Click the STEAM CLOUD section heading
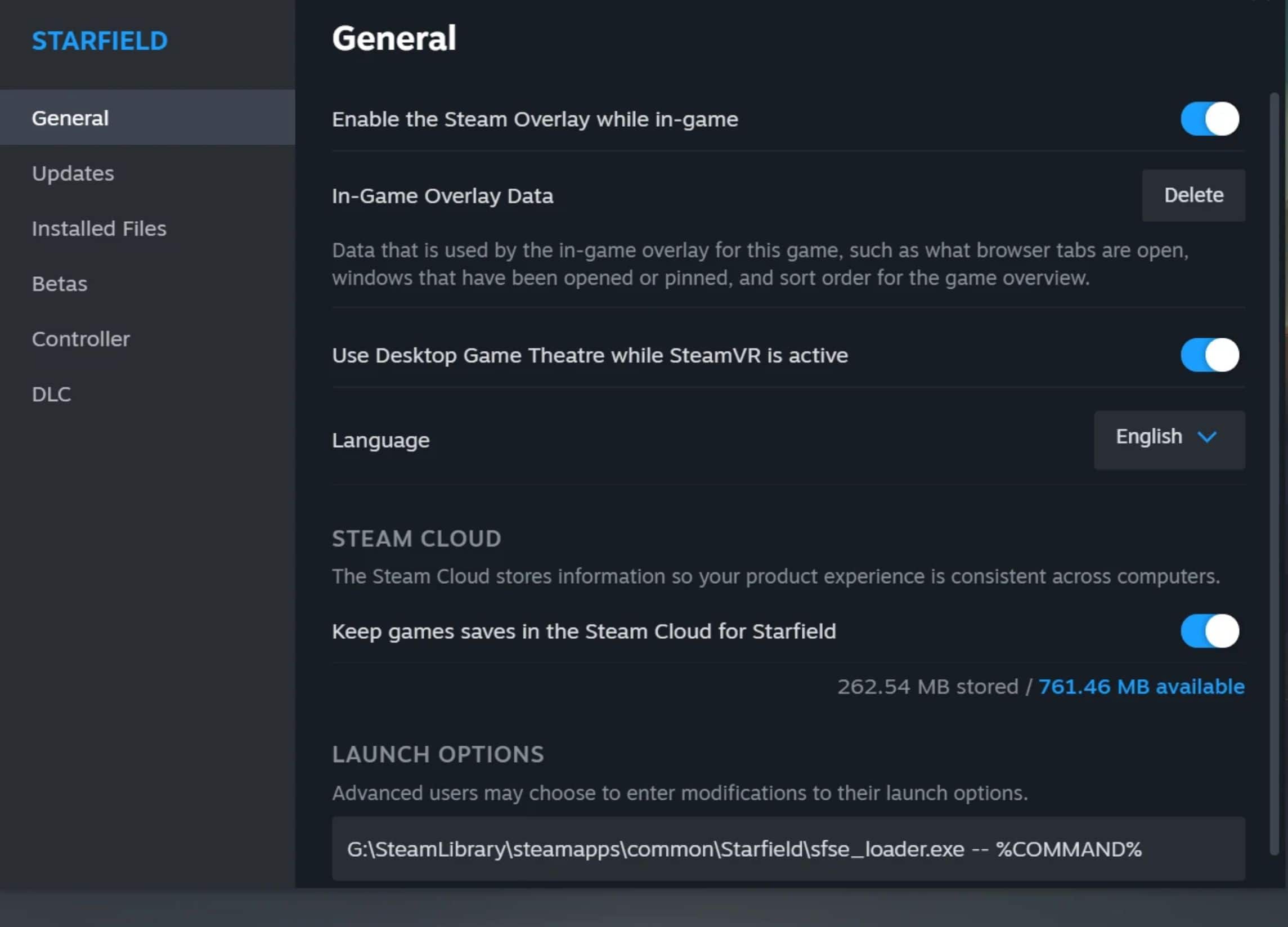 pyautogui.click(x=416, y=539)
